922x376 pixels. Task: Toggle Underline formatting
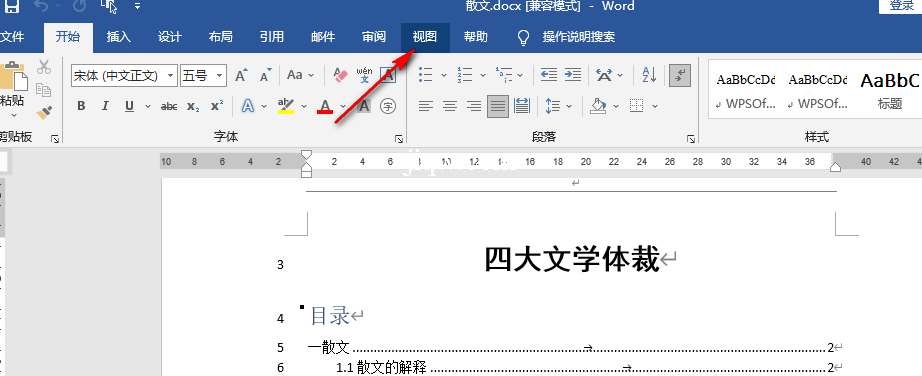coord(129,107)
